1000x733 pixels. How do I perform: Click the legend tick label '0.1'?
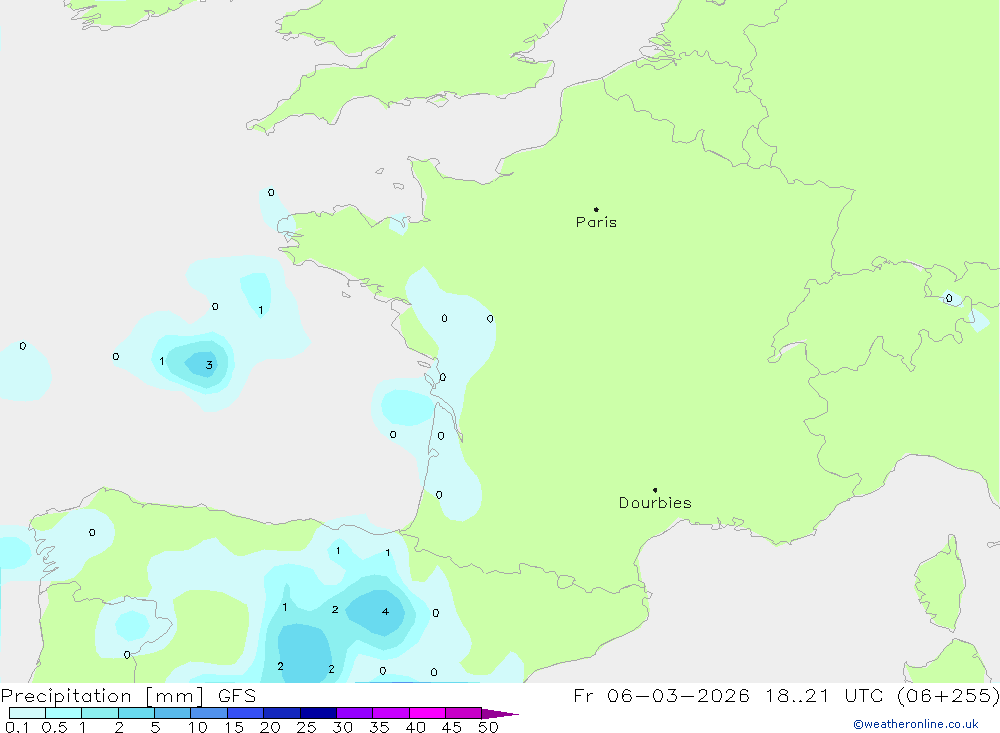click(x=17, y=727)
